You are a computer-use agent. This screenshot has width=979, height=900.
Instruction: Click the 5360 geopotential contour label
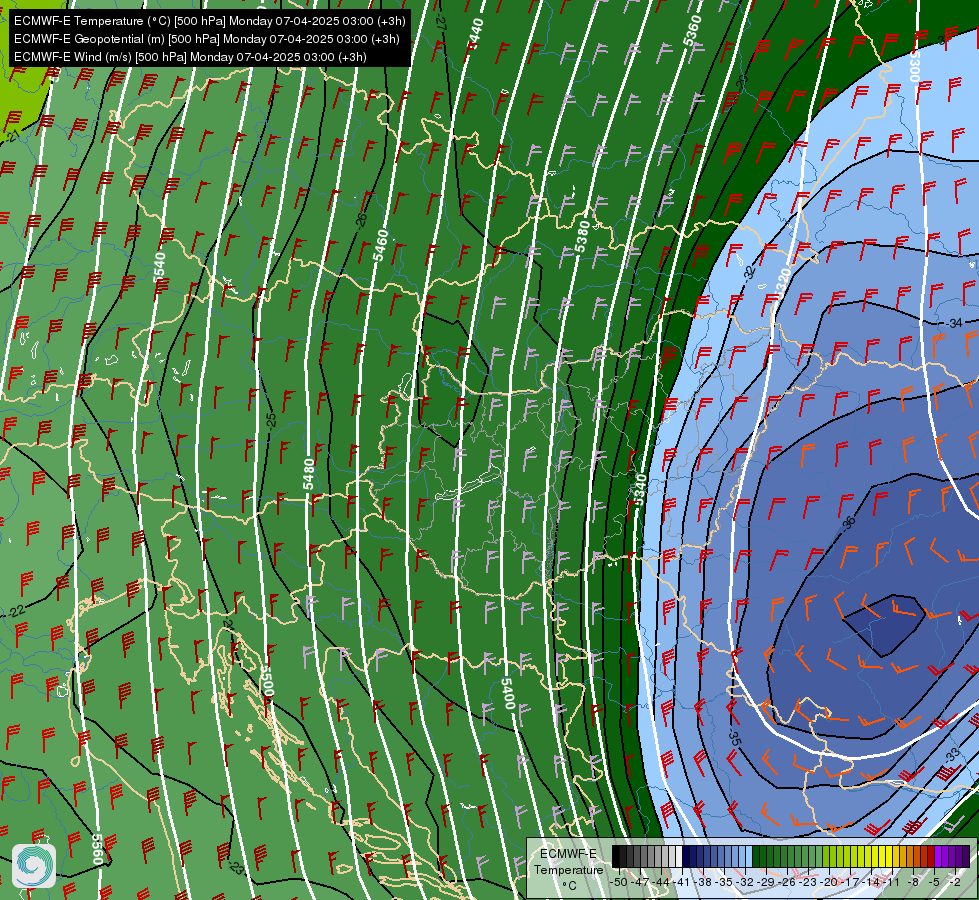tap(692, 31)
